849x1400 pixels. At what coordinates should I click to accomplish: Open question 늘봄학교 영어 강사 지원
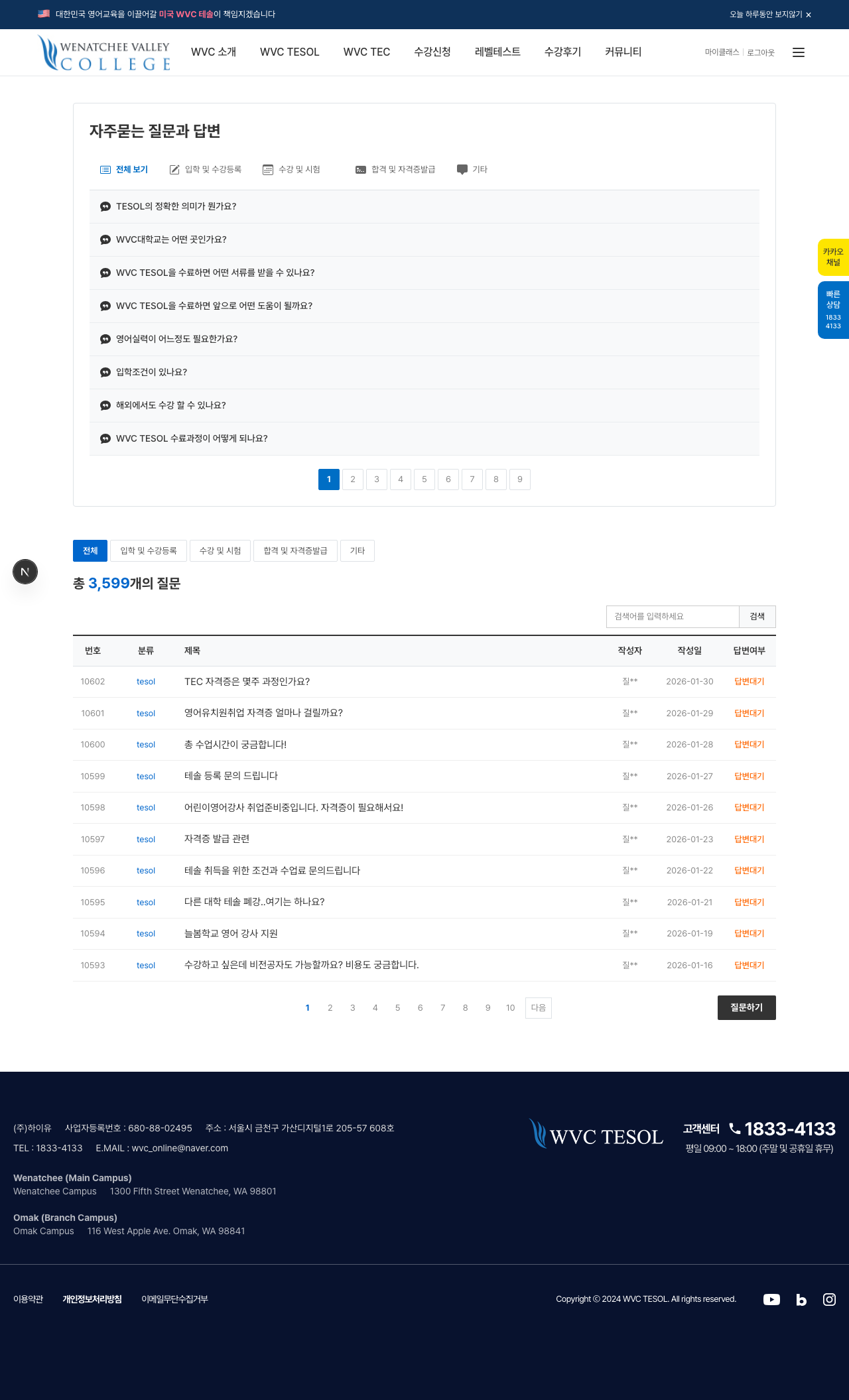(x=231, y=934)
